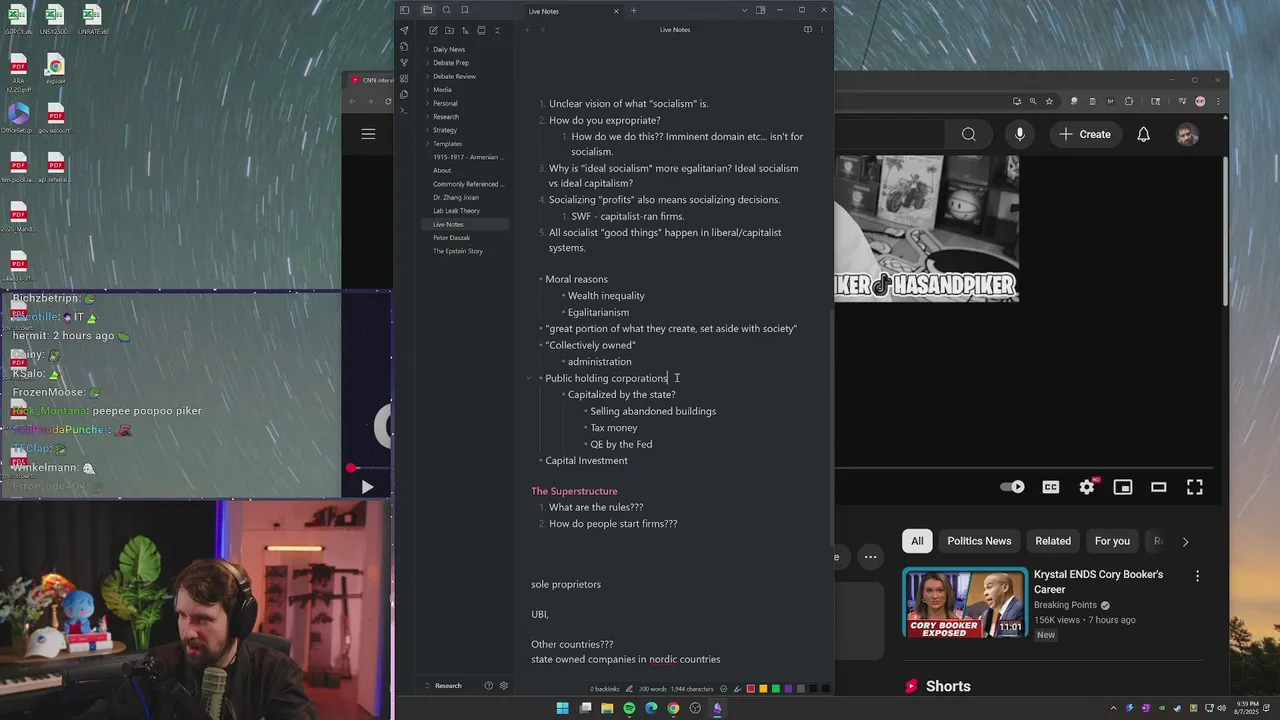Screen dimensions: 1280x720
Task: Open YouTube account avatar menu
Action: tap(1187, 134)
